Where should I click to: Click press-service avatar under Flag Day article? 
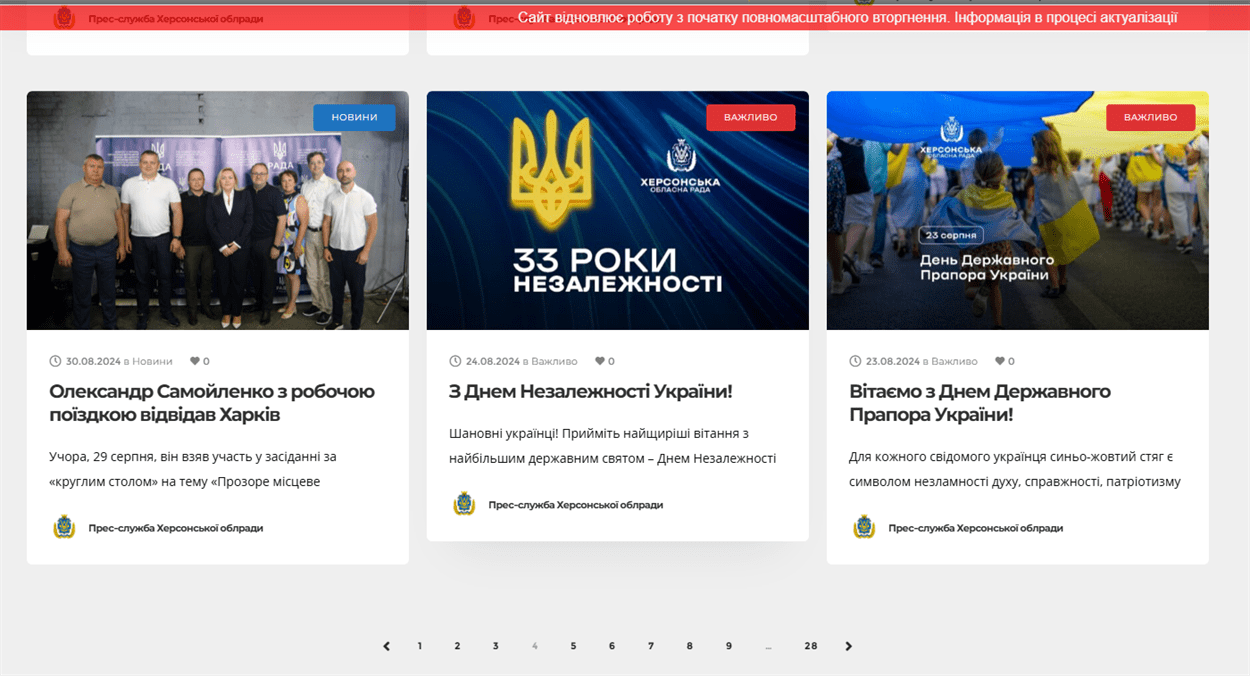[x=864, y=527]
